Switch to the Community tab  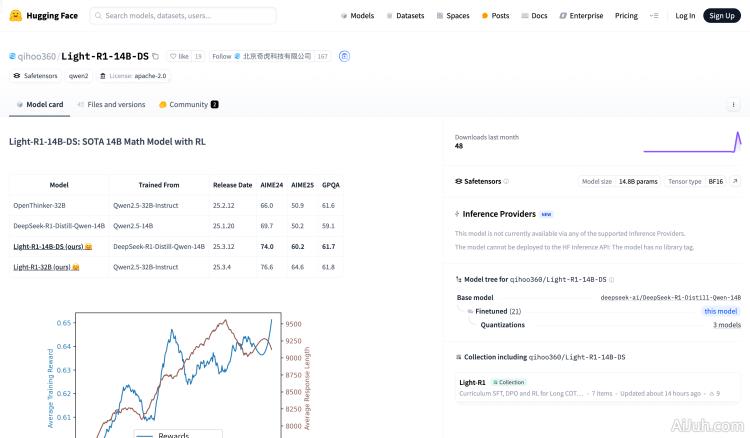pos(187,104)
